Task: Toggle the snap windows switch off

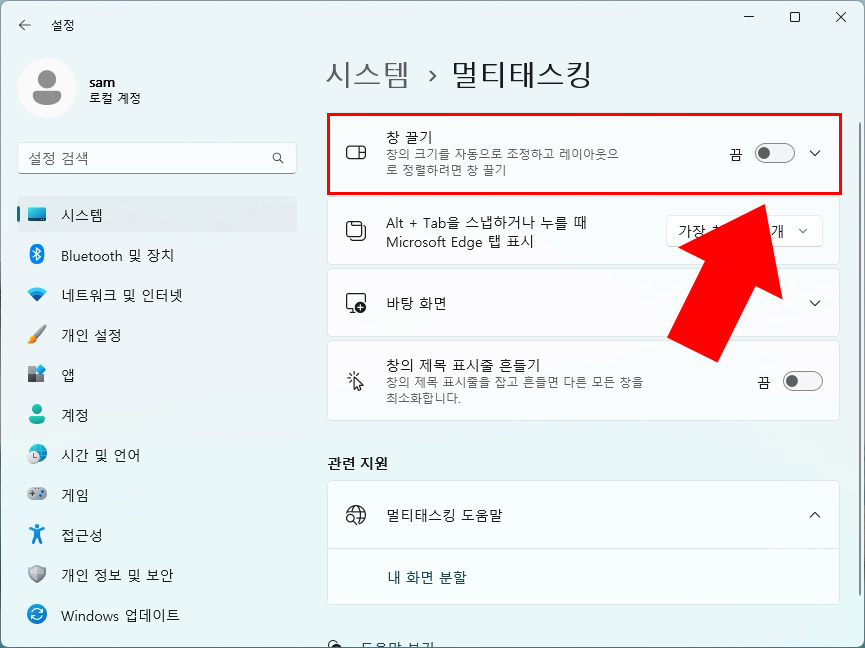Action: point(775,152)
